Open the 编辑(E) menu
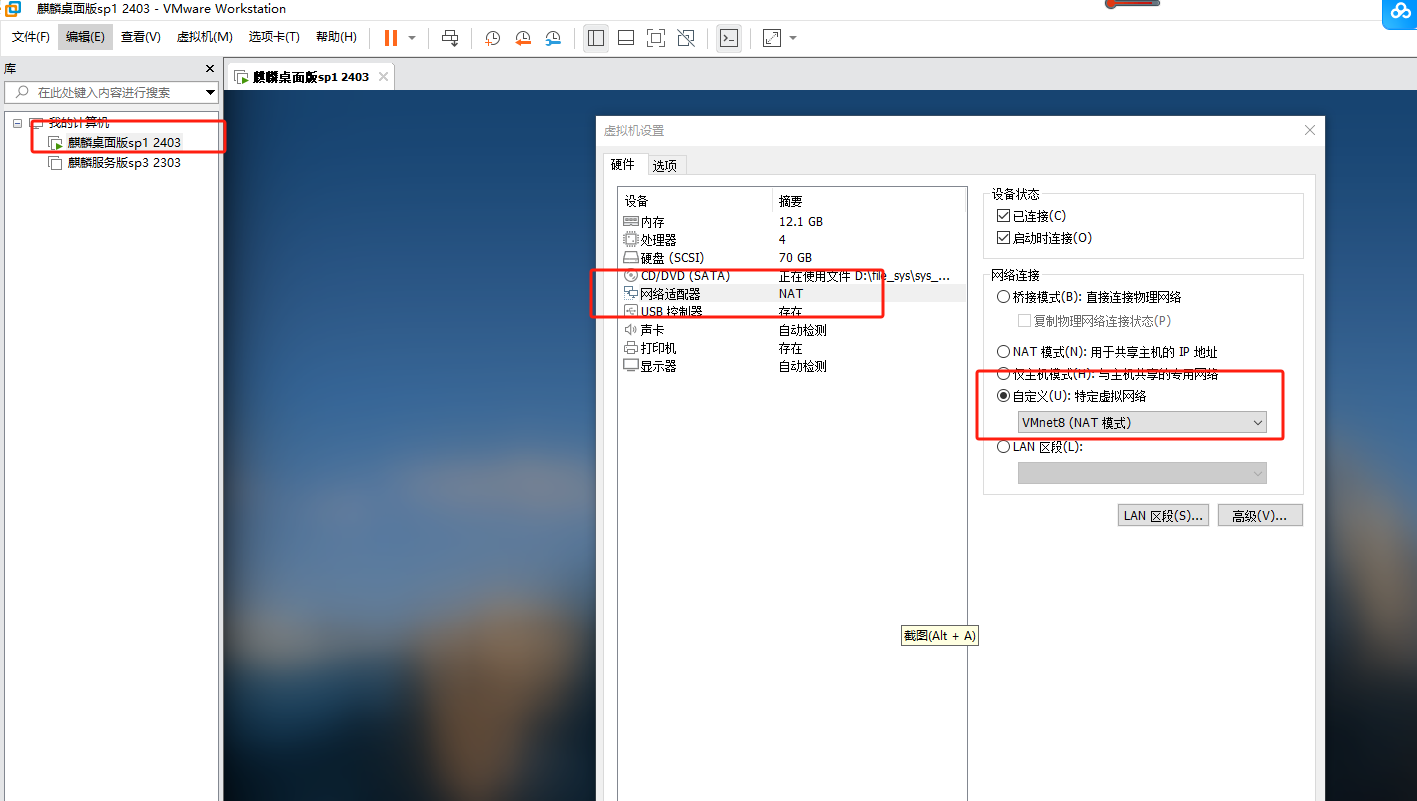Viewport: 1417px width, 801px height. coord(85,37)
